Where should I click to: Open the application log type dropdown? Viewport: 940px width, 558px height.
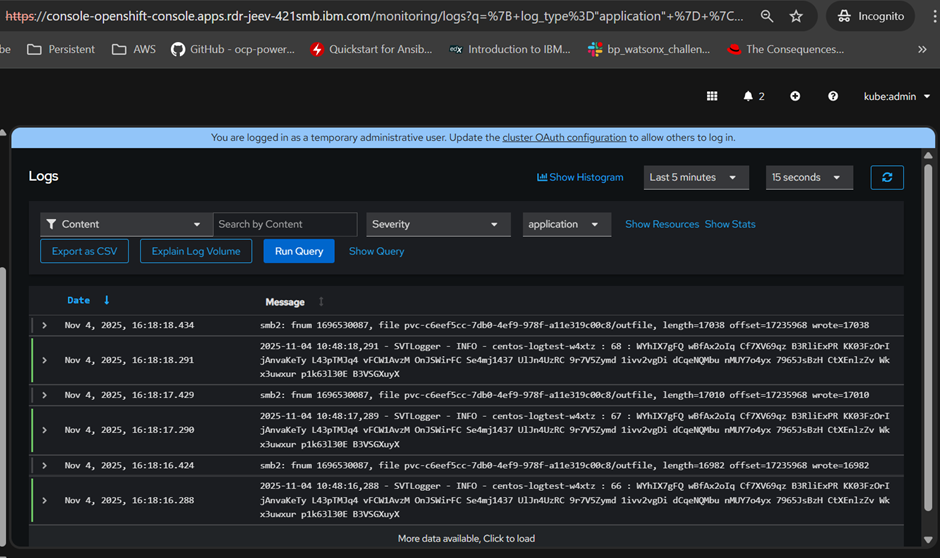click(566, 224)
